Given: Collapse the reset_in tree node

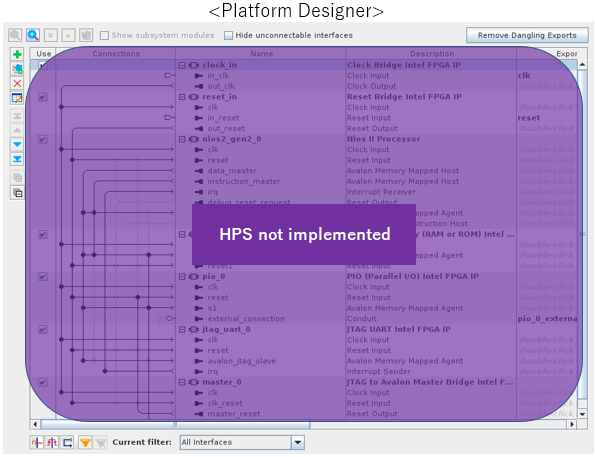Looking at the screenshot, I should (x=182, y=97).
